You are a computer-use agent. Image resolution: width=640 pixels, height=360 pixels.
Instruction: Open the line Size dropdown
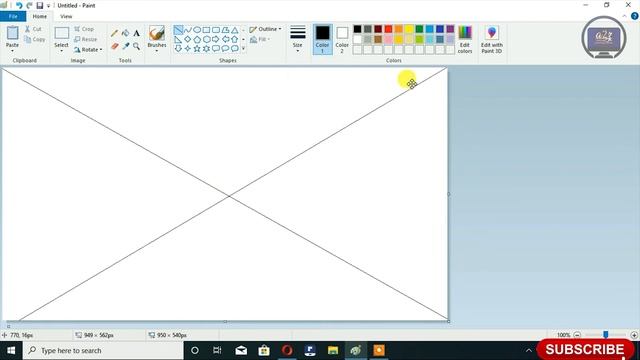point(298,39)
